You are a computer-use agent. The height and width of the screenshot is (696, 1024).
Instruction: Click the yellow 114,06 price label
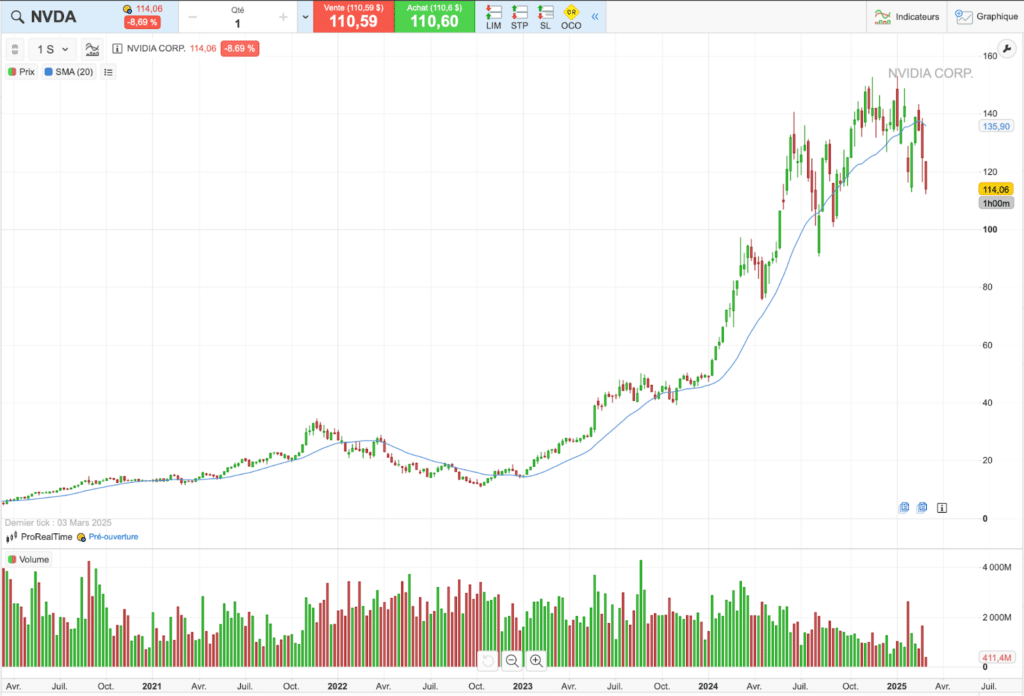[996, 189]
